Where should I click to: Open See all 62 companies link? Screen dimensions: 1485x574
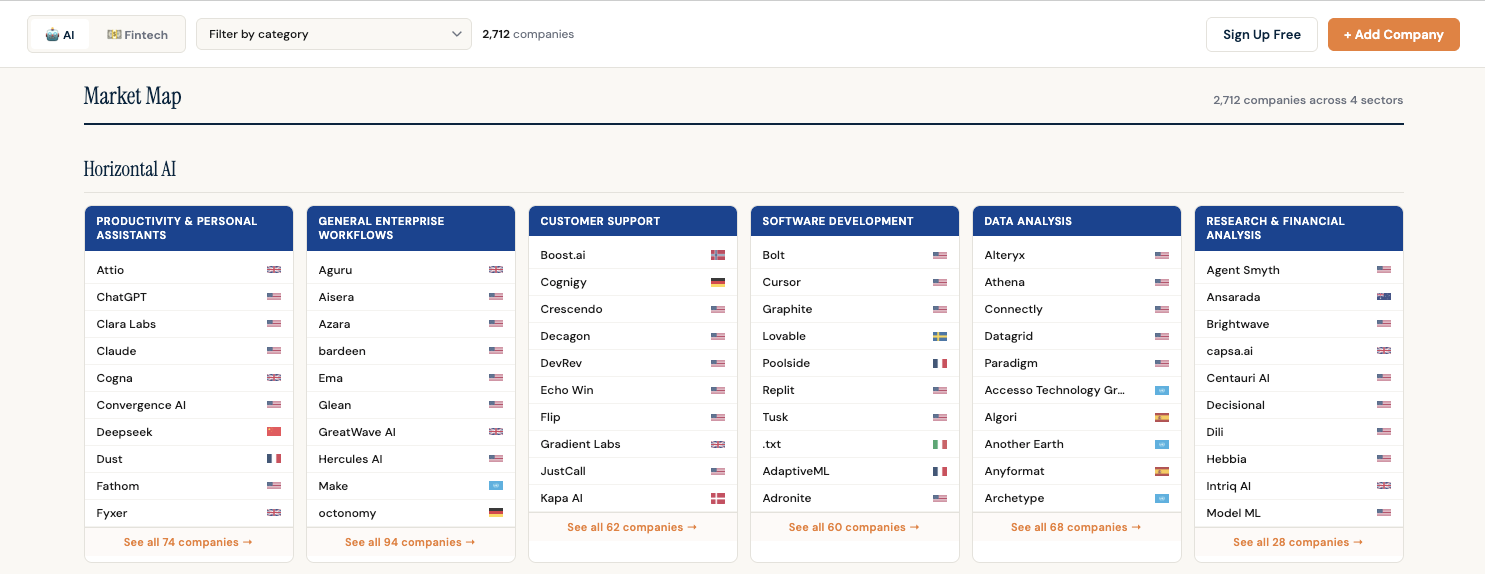point(632,527)
